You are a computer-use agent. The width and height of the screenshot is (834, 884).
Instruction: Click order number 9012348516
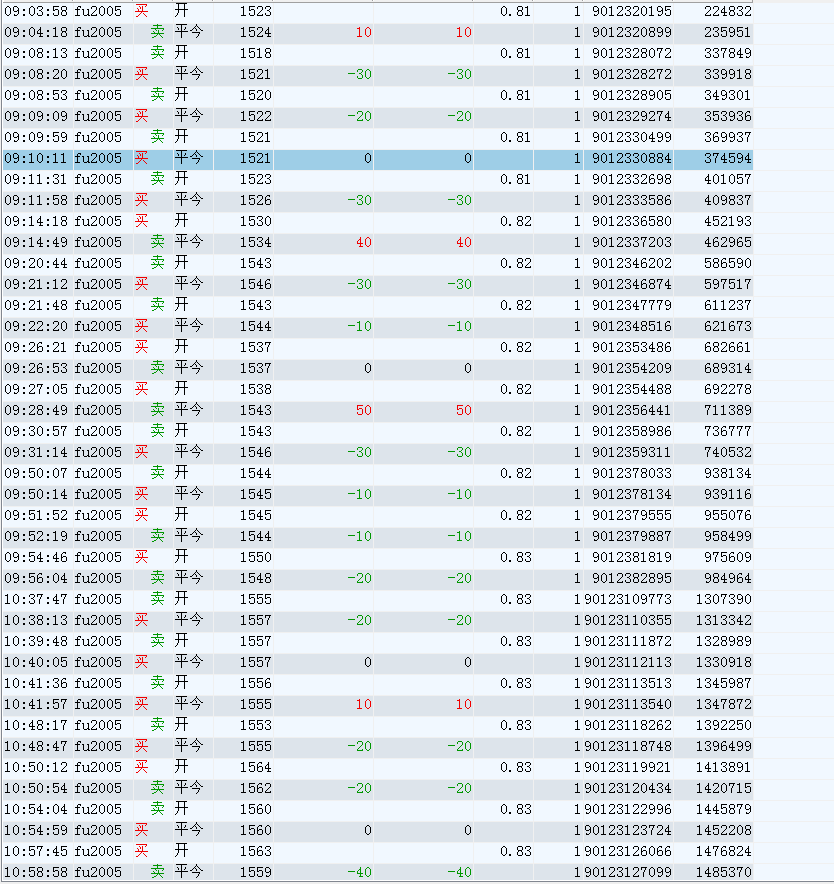[632, 326]
